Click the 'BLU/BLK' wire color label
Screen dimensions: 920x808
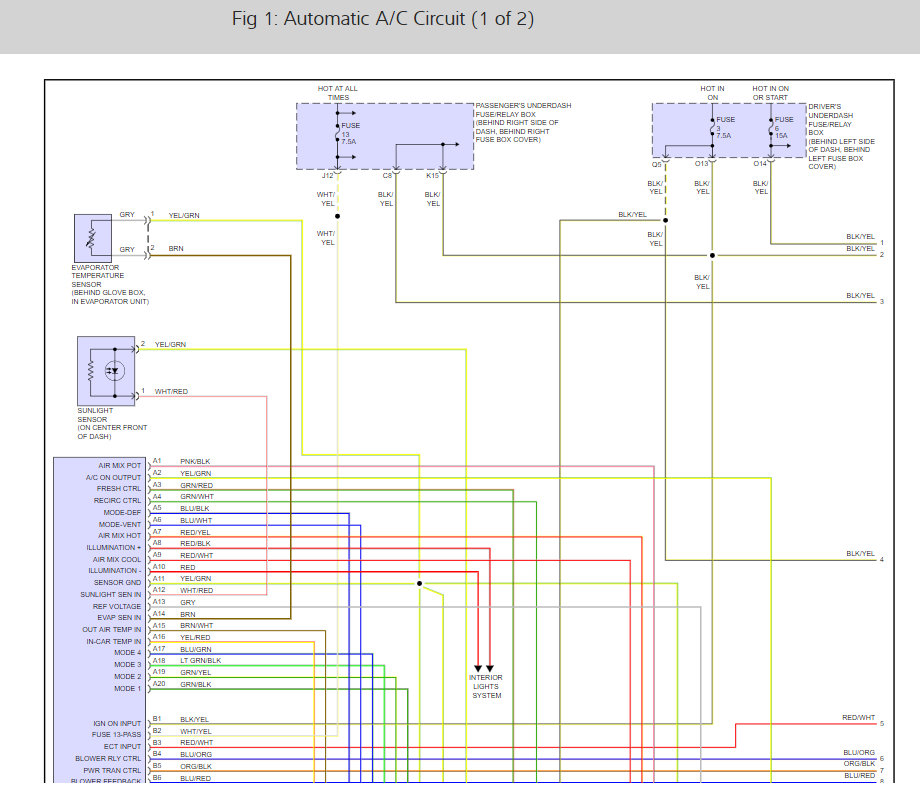195,509
